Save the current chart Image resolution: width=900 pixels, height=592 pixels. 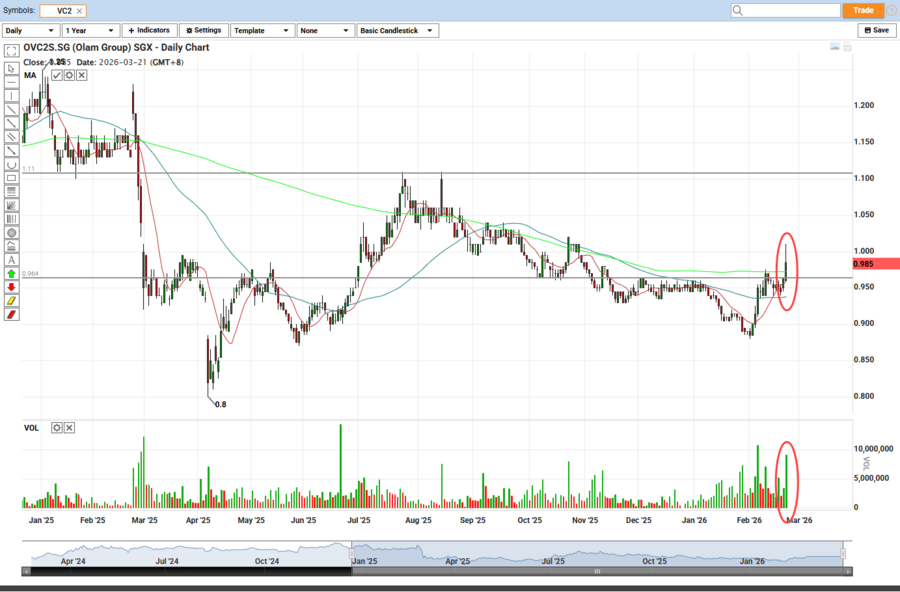(x=876, y=31)
